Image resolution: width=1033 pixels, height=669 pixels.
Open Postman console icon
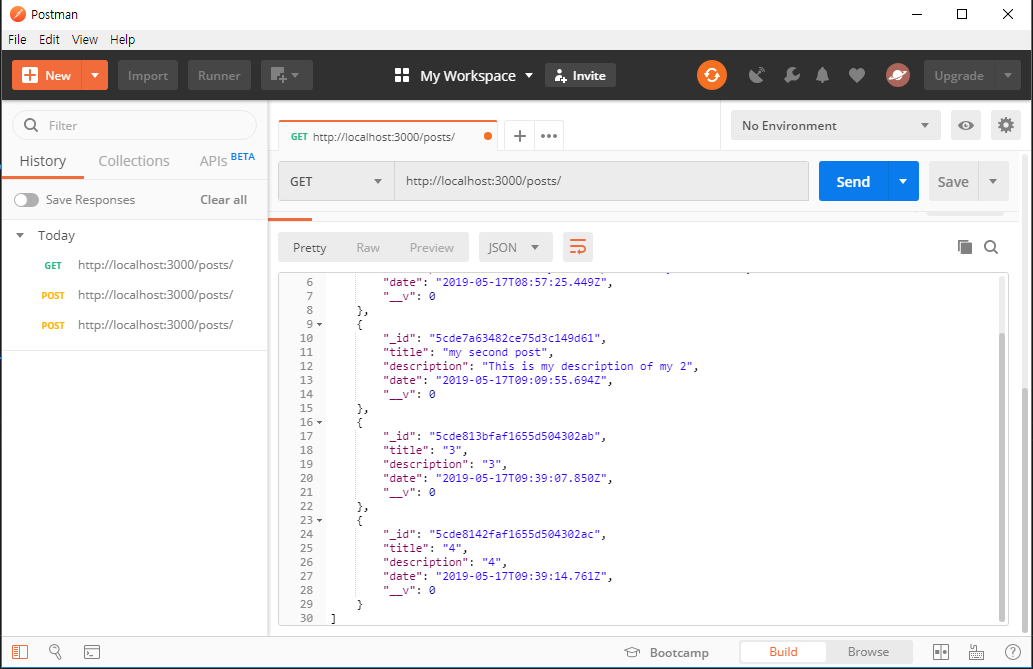(92, 652)
